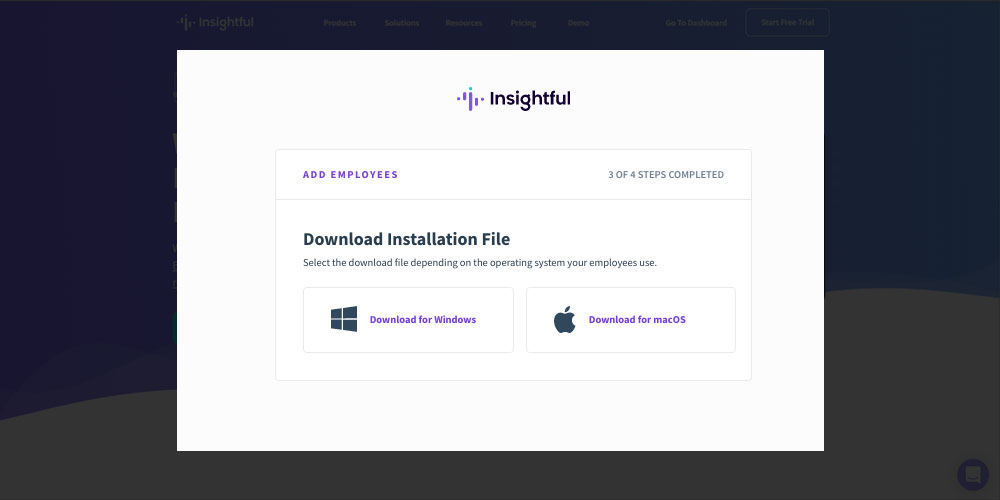The height and width of the screenshot is (500, 1000).
Task: Open the Solutions menu in background nav
Action: (x=402, y=23)
